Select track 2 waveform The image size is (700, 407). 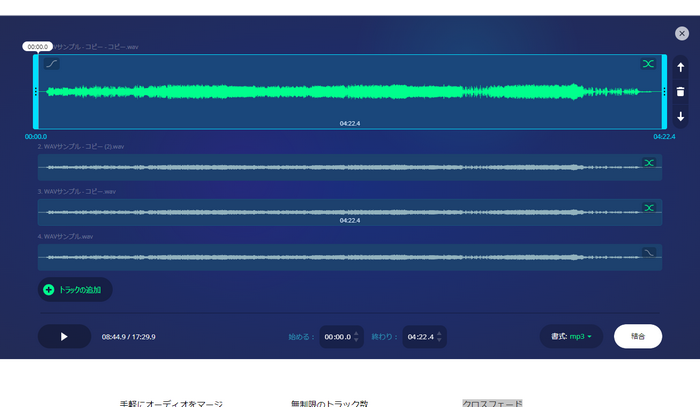[340, 167]
